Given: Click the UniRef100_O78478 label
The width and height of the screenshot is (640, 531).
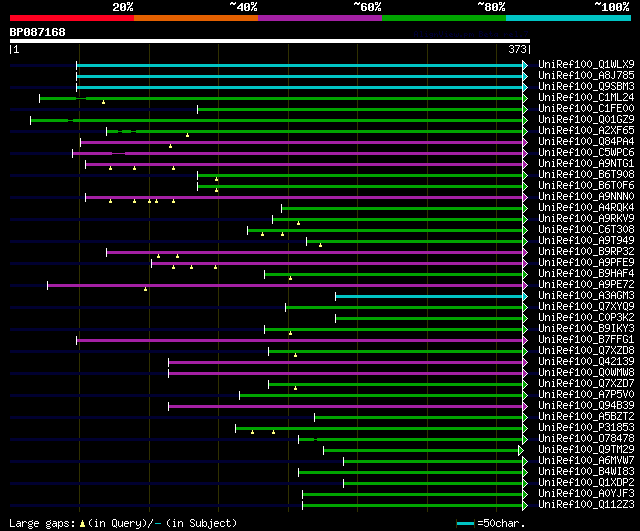Looking at the screenshot, I should pyautogui.click(x=586, y=439).
